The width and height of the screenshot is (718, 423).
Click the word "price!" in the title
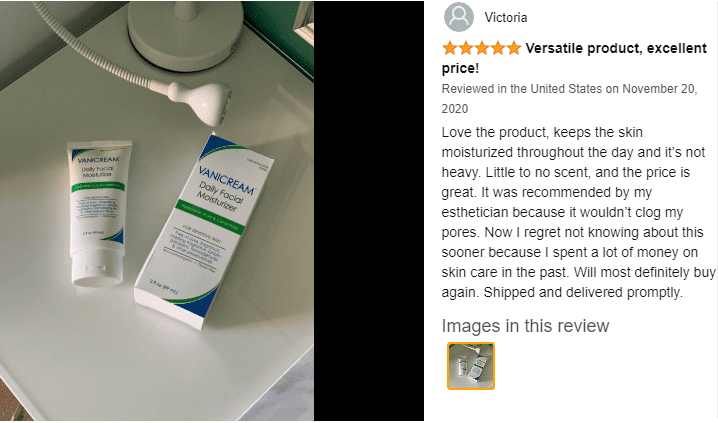[460, 69]
